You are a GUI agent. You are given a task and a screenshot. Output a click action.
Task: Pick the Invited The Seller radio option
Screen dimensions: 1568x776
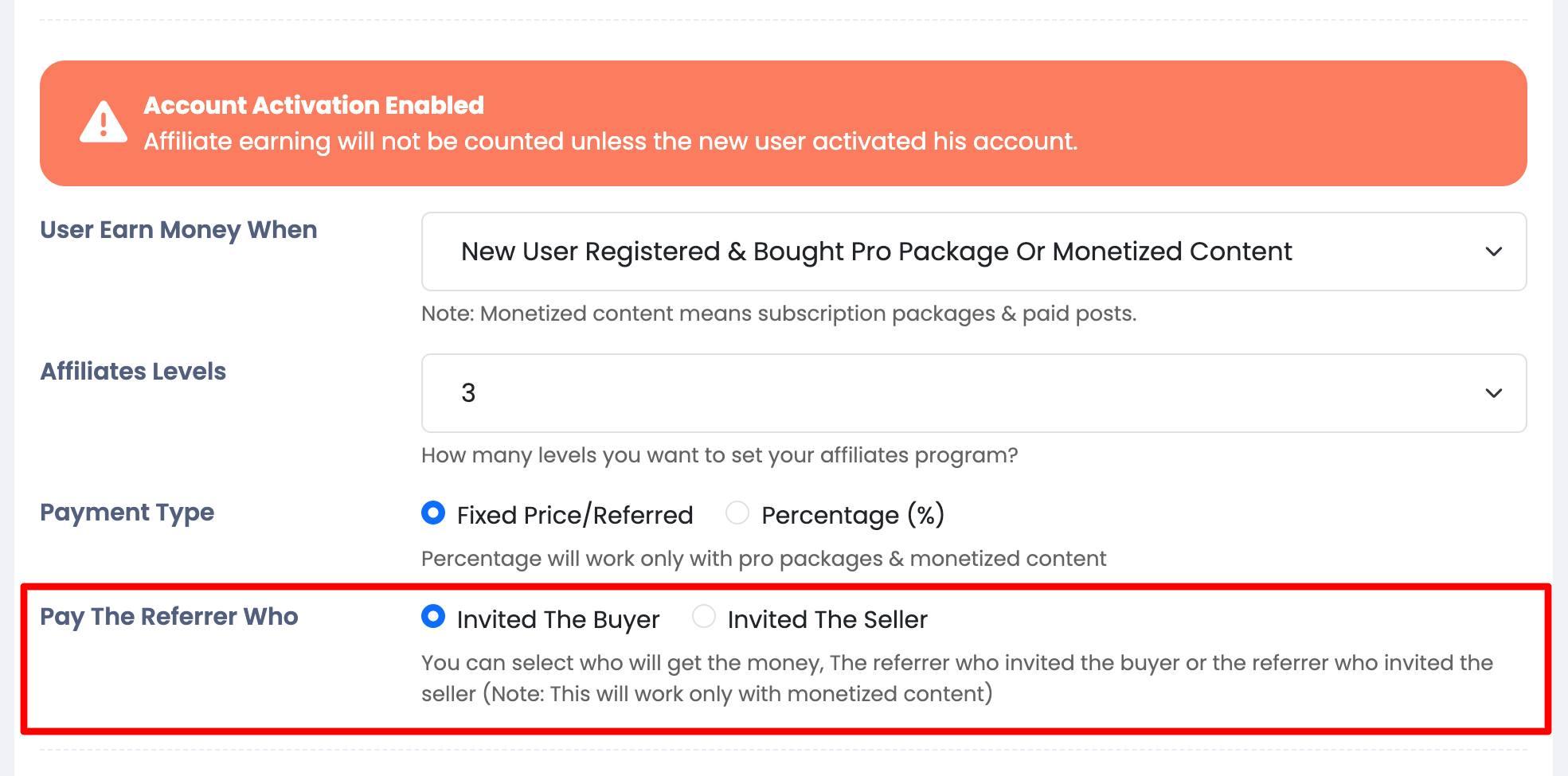click(x=704, y=617)
